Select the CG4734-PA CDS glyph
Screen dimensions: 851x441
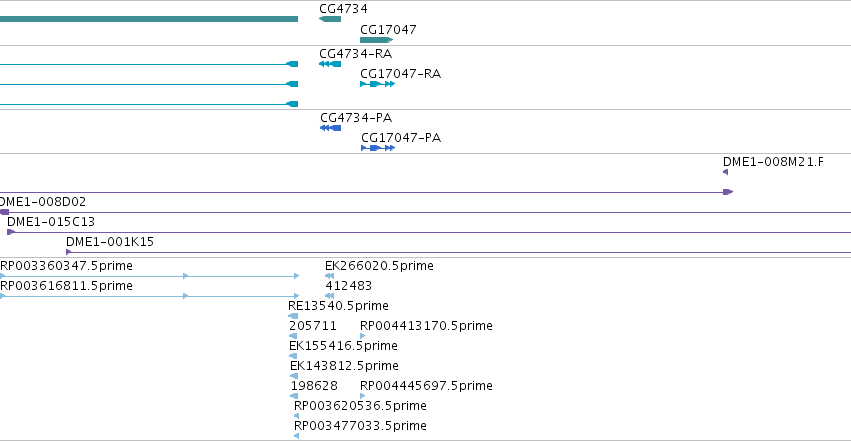331,128
